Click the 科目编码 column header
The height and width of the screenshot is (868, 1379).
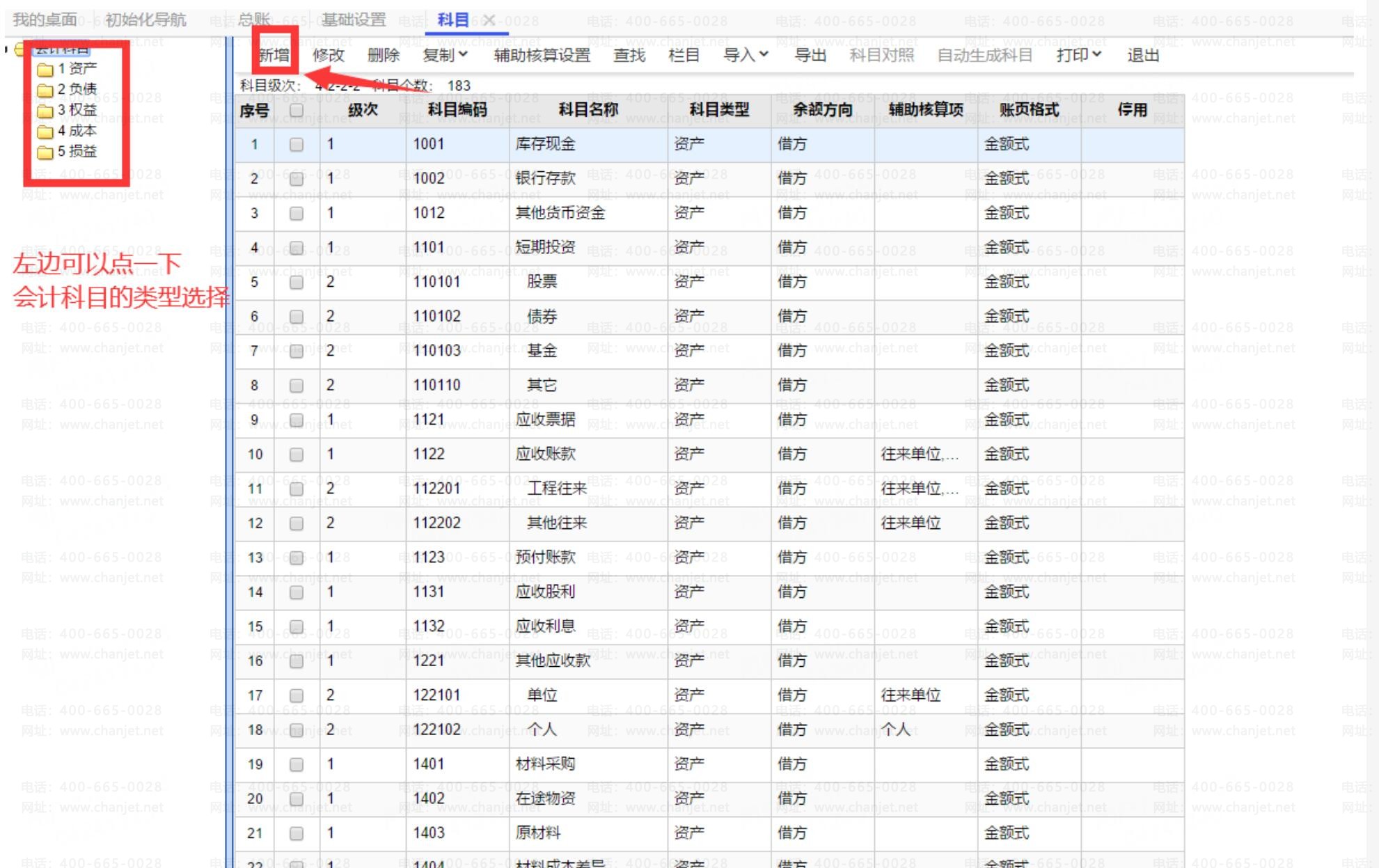(x=457, y=110)
